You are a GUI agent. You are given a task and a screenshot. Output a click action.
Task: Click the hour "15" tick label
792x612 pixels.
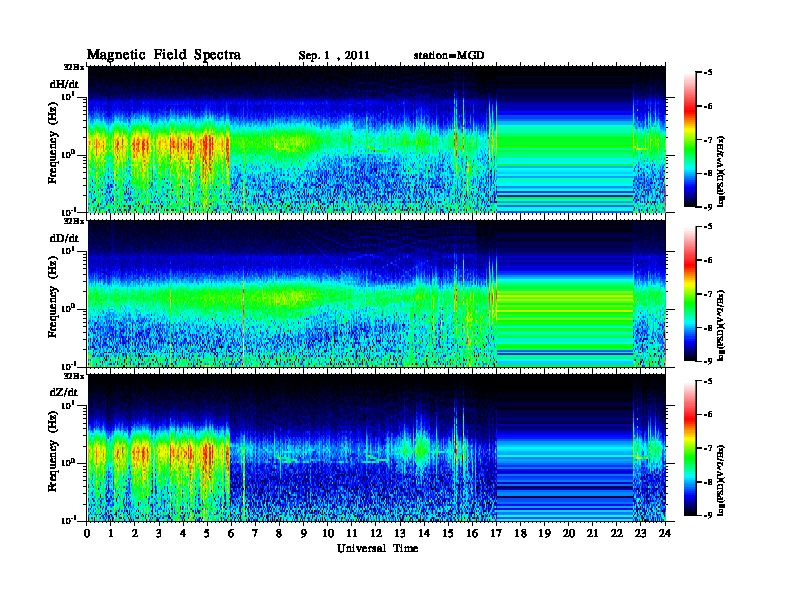click(448, 533)
